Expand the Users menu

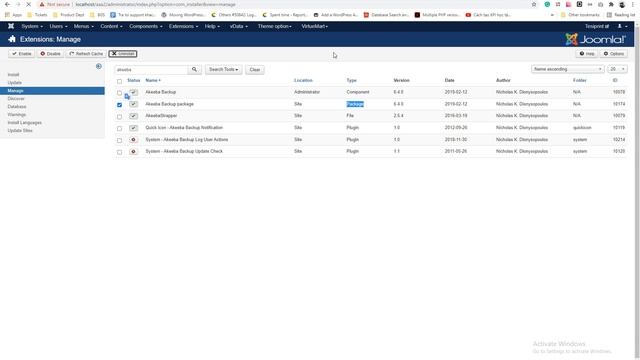click(58, 26)
